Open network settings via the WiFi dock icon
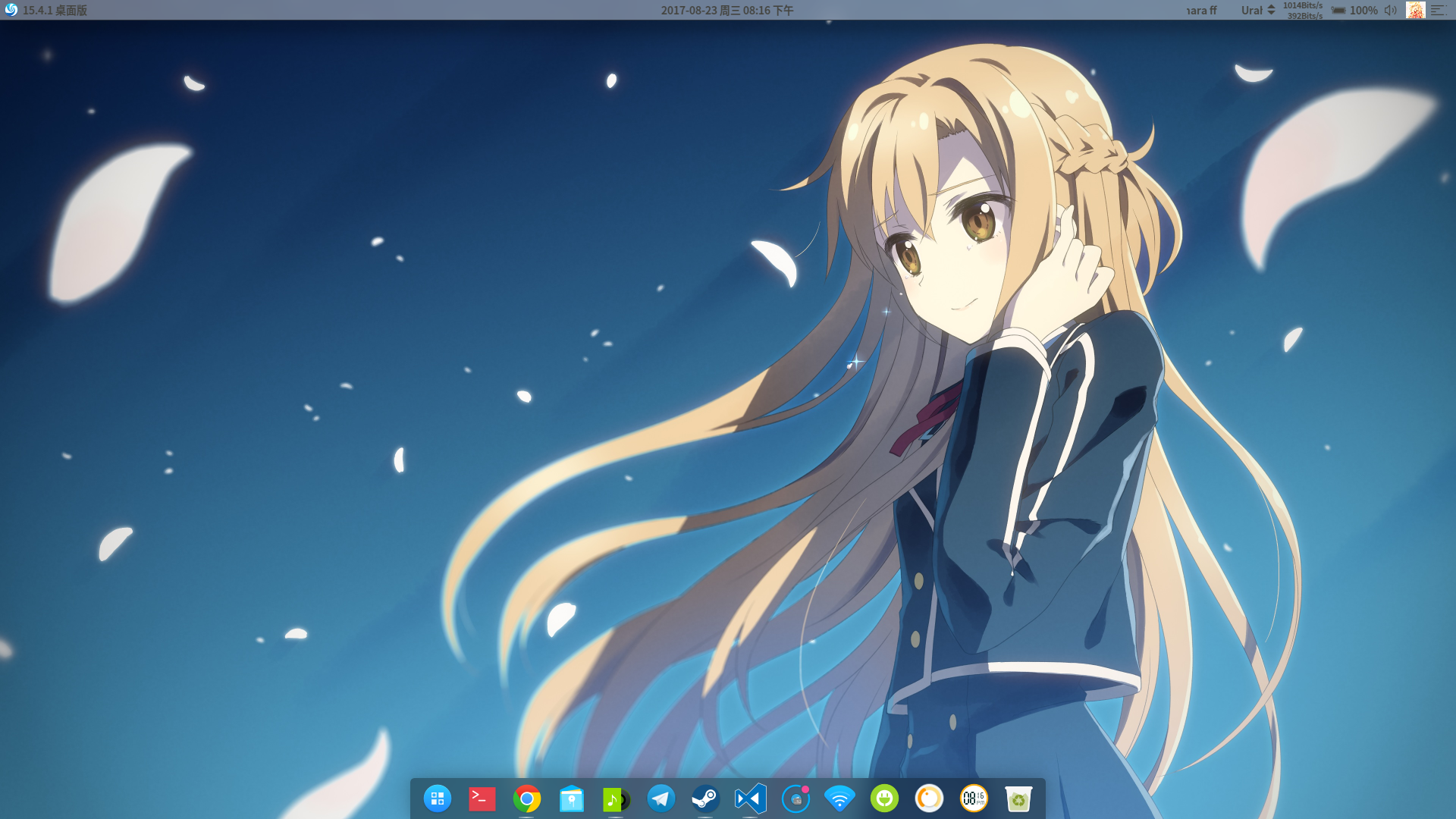1456x819 pixels. click(x=839, y=798)
